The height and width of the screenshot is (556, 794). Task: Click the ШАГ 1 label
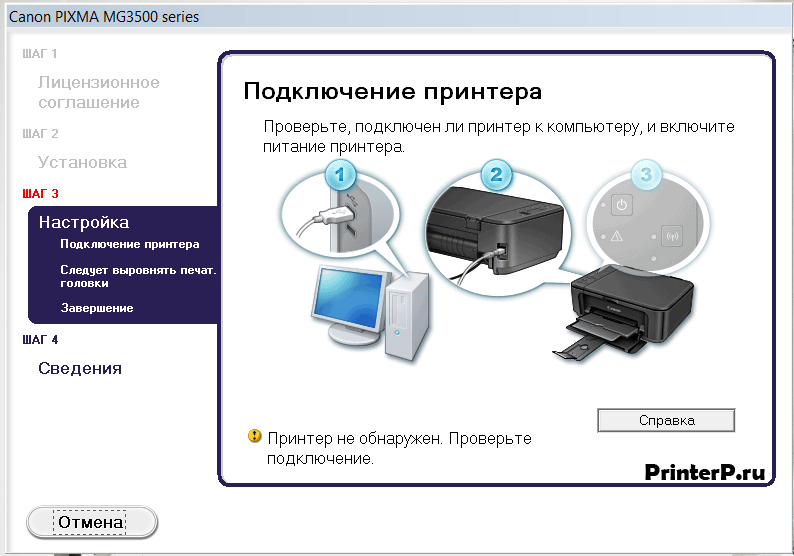click(x=39, y=54)
